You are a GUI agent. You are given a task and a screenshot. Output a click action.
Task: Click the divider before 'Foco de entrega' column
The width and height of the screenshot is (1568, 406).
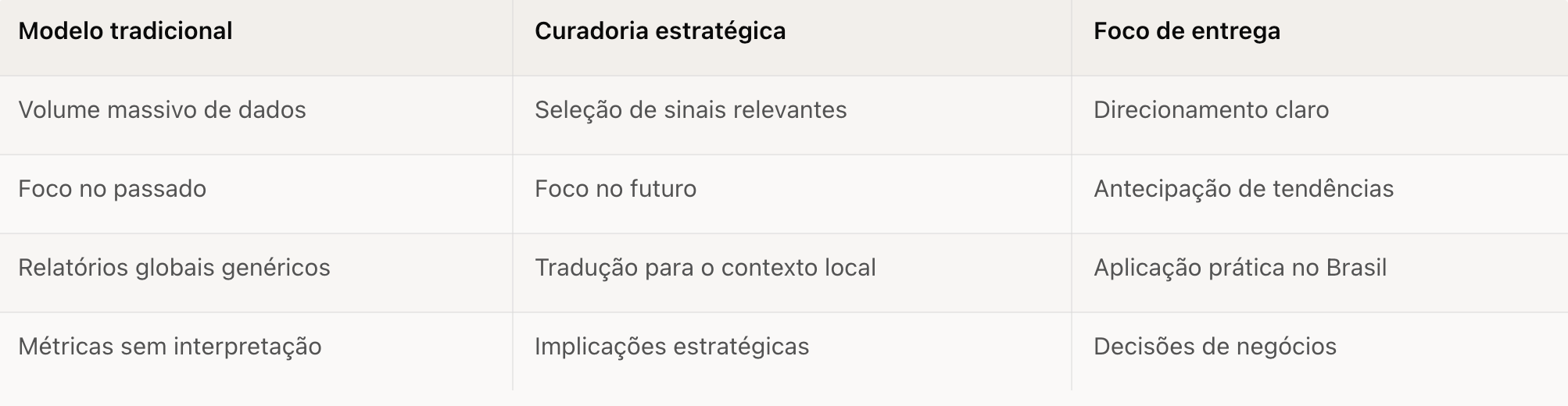click(1072, 195)
